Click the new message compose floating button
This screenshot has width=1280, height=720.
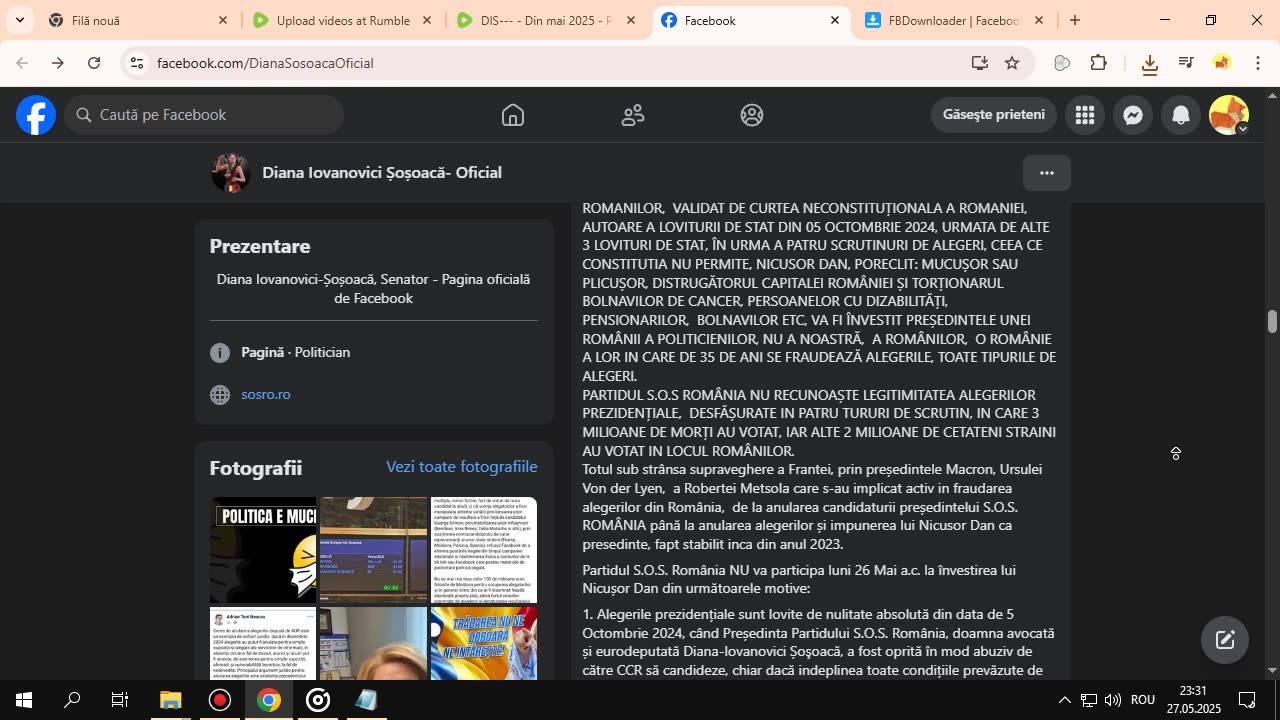click(1225, 641)
